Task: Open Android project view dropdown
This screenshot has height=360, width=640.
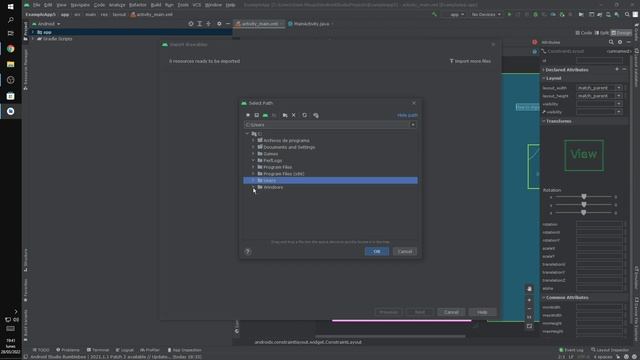Action: click(46, 24)
